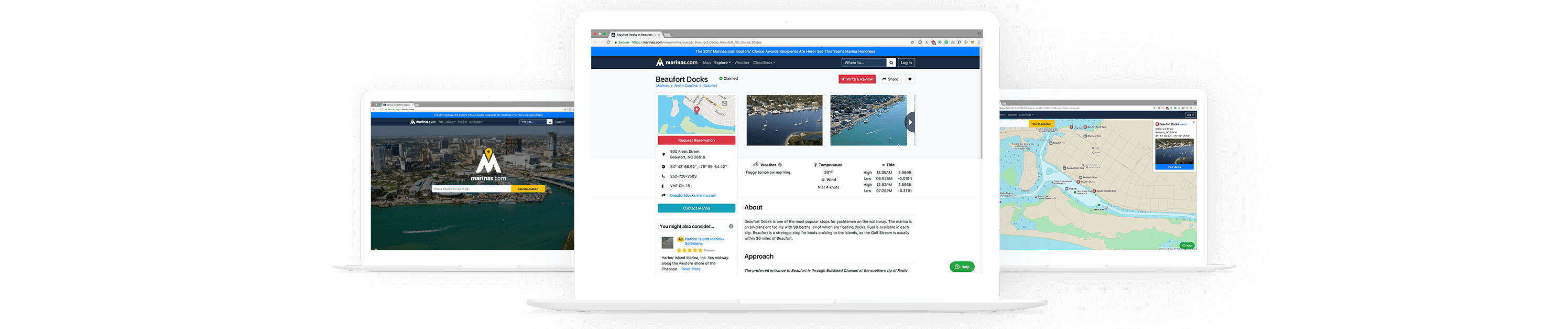The image size is (1568, 329).
Task: Click the 'N at 4 knots' wind value
Action: pyautogui.click(x=828, y=188)
